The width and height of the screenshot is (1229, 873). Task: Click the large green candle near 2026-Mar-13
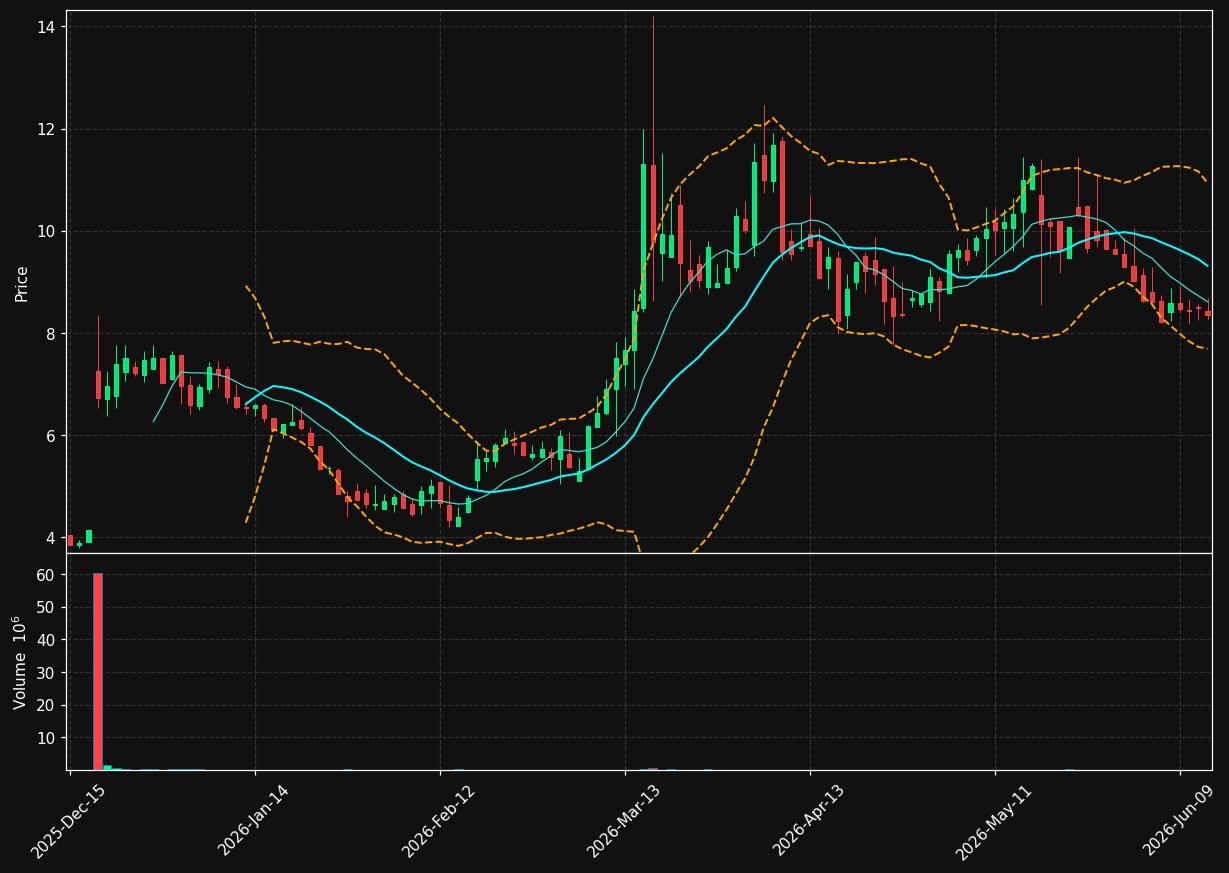644,237
